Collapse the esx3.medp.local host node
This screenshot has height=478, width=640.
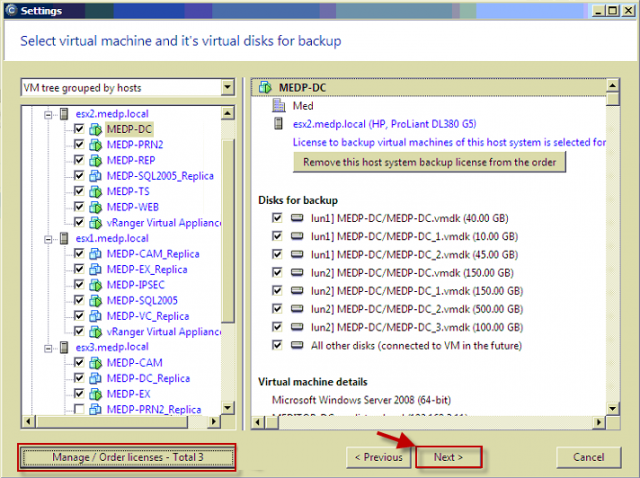pyautogui.click(x=48, y=348)
